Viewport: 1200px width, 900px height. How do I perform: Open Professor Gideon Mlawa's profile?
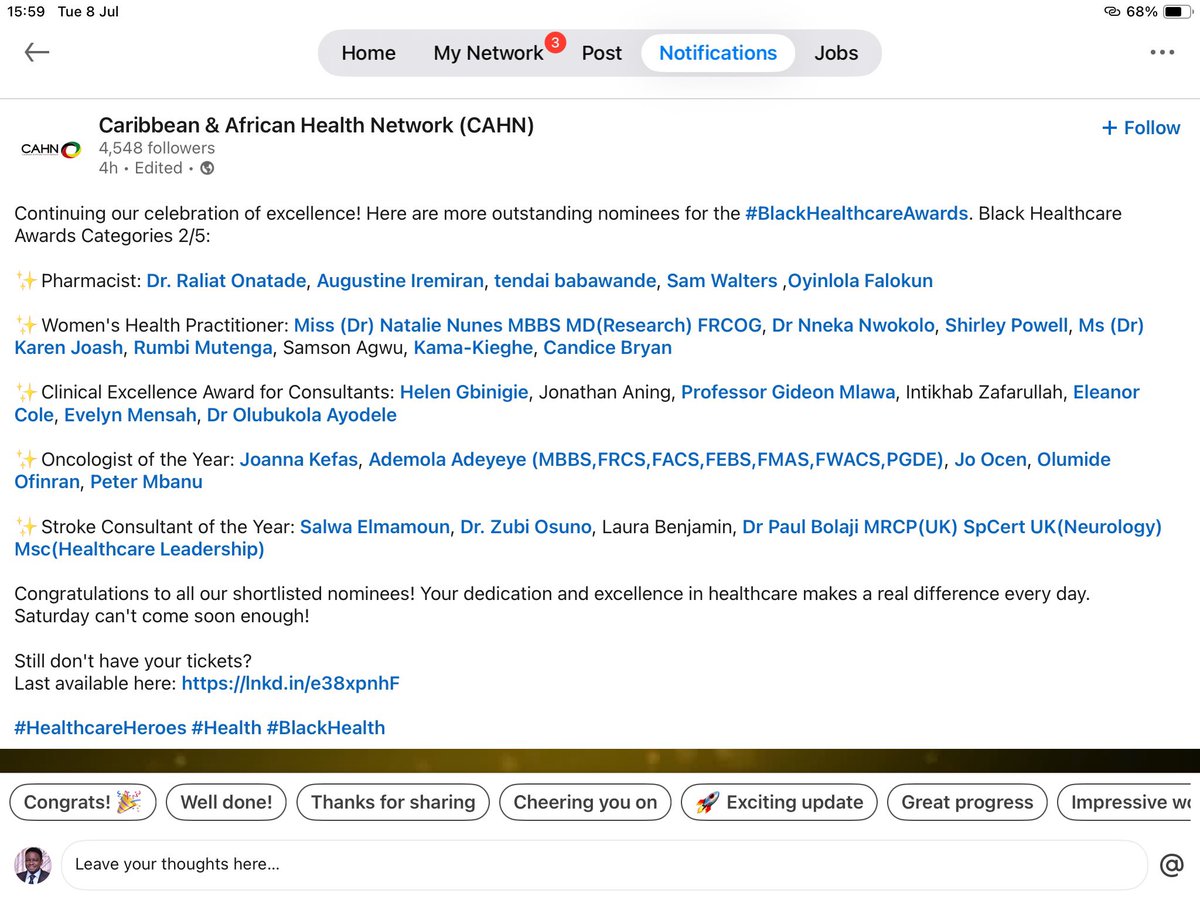(x=788, y=392)
